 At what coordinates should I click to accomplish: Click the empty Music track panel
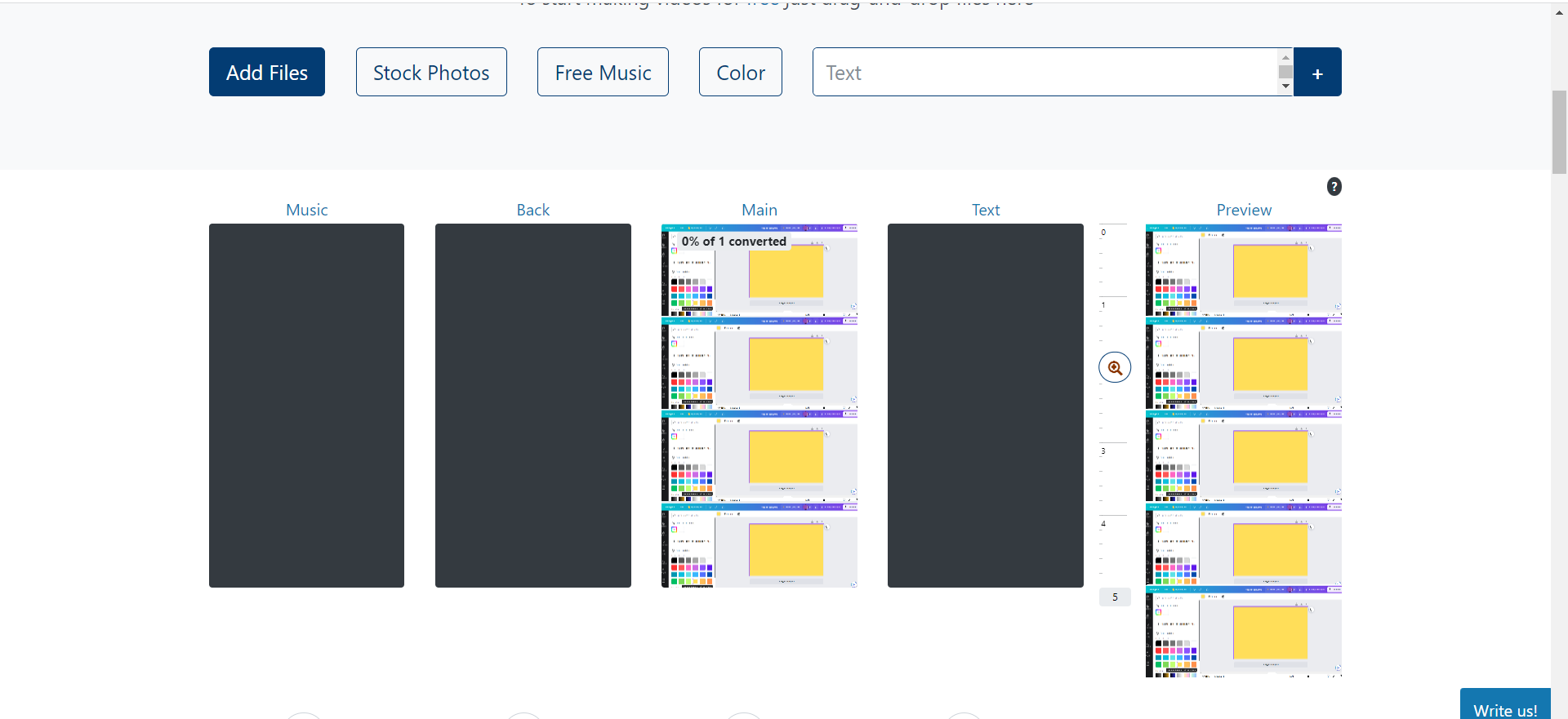(306, 406)
